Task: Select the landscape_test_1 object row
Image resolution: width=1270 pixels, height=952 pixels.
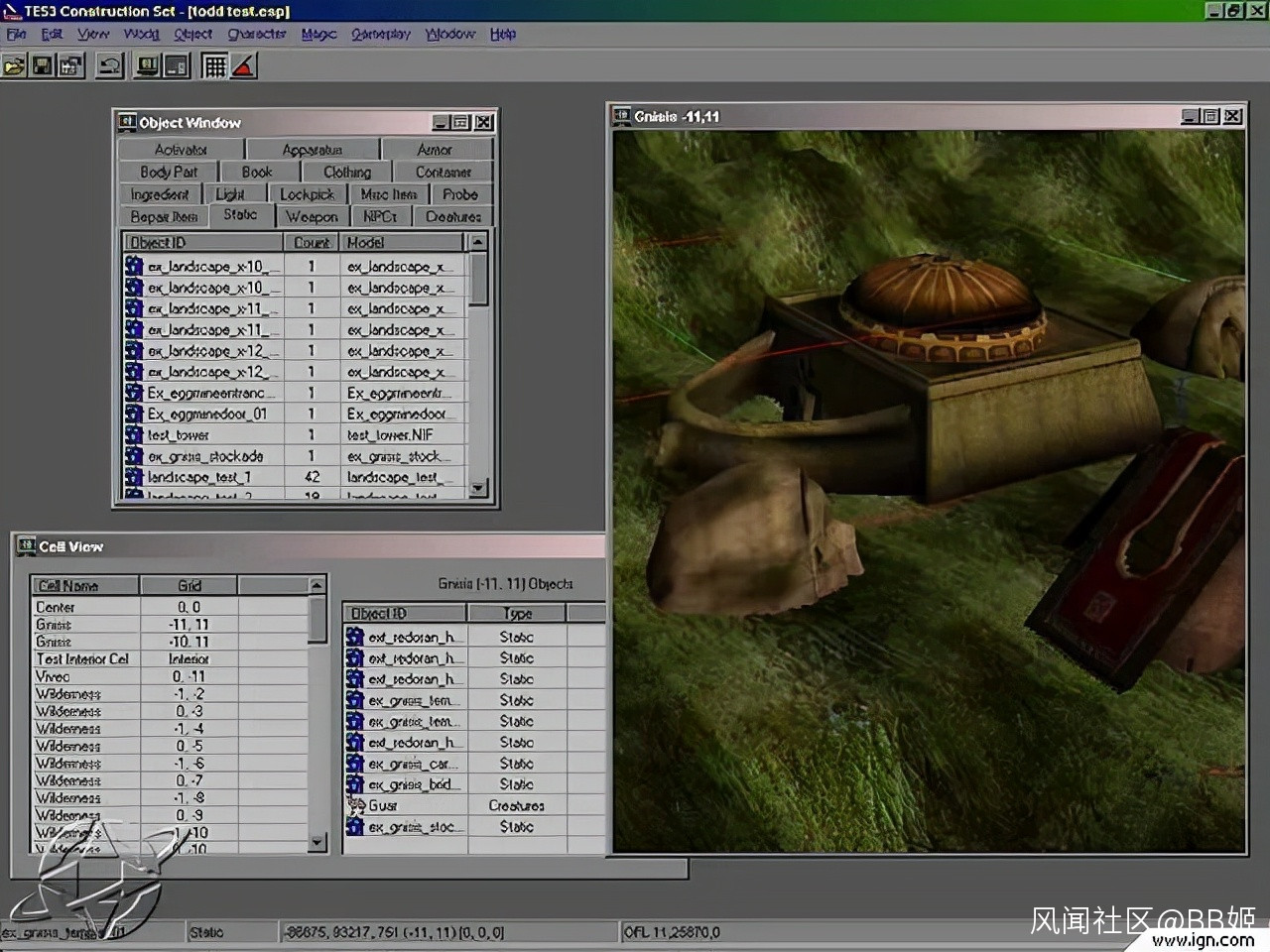Action: [x=199, y=477]
